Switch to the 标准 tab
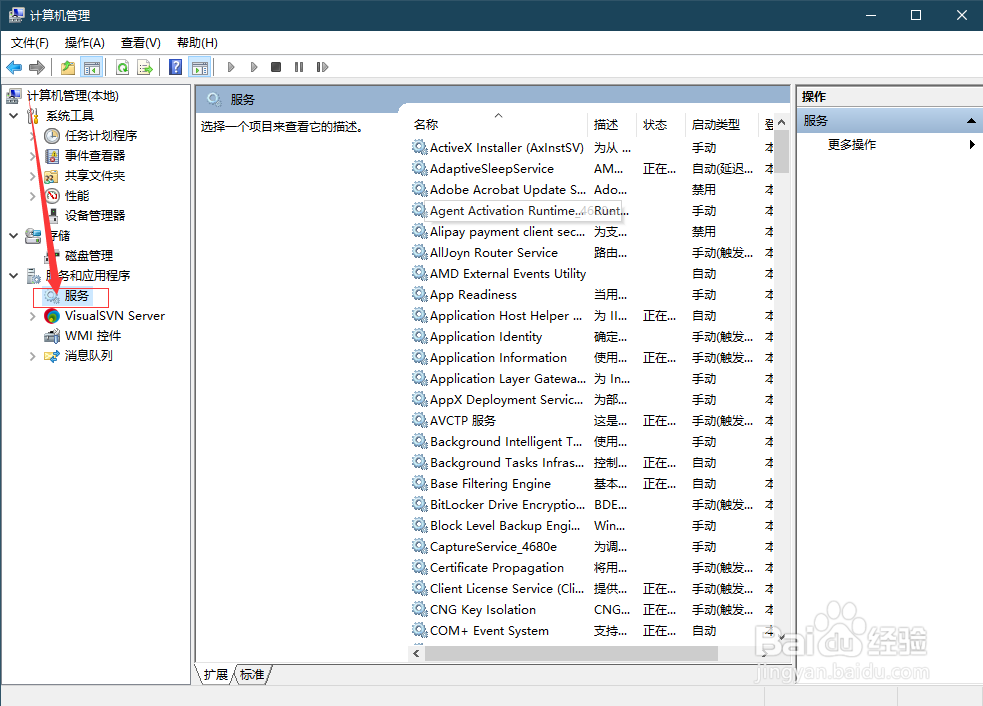The height and width of the screenshot is (706, 983). click(253, 674)
